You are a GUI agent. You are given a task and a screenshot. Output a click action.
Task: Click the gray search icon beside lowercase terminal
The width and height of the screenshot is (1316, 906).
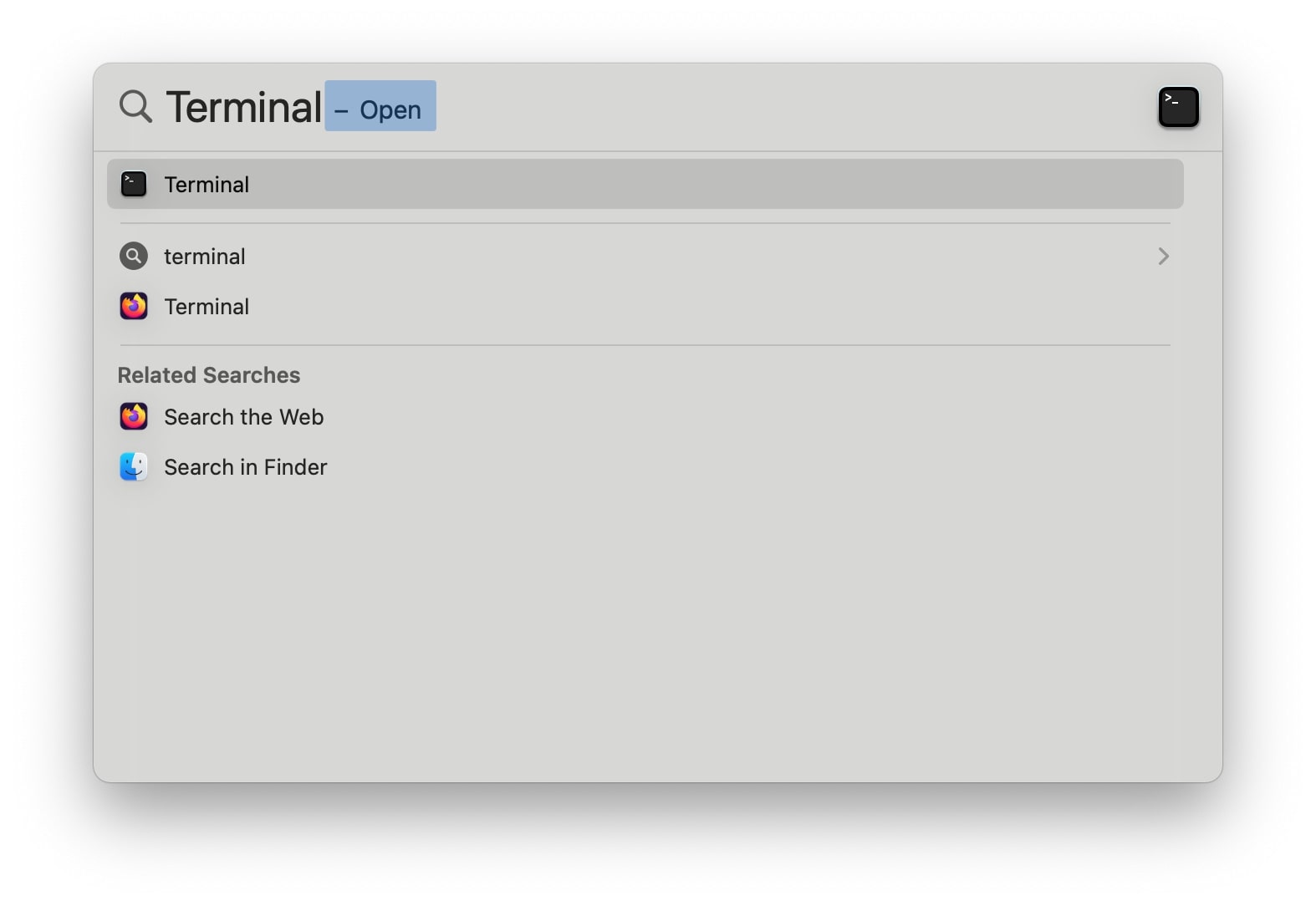click(134, 256)
